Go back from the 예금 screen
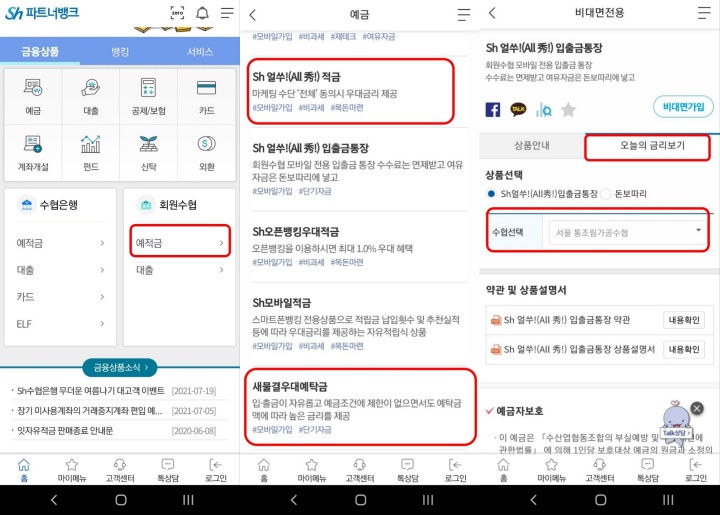The height and width of the screenshot is (515, 720). point(253,15)
